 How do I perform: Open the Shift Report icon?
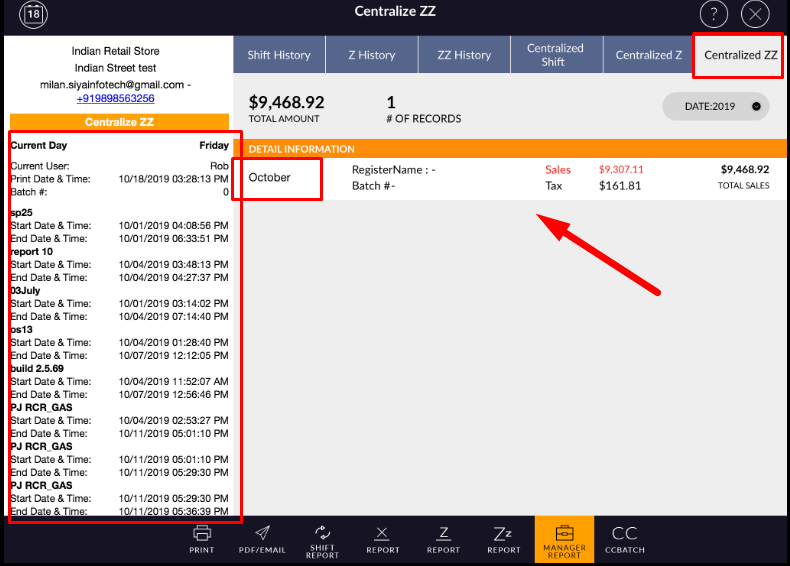[322, 540]
